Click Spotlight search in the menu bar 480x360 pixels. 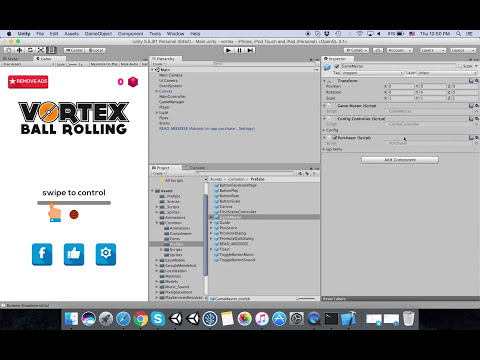pyautogui.click(x=459, y=34)
